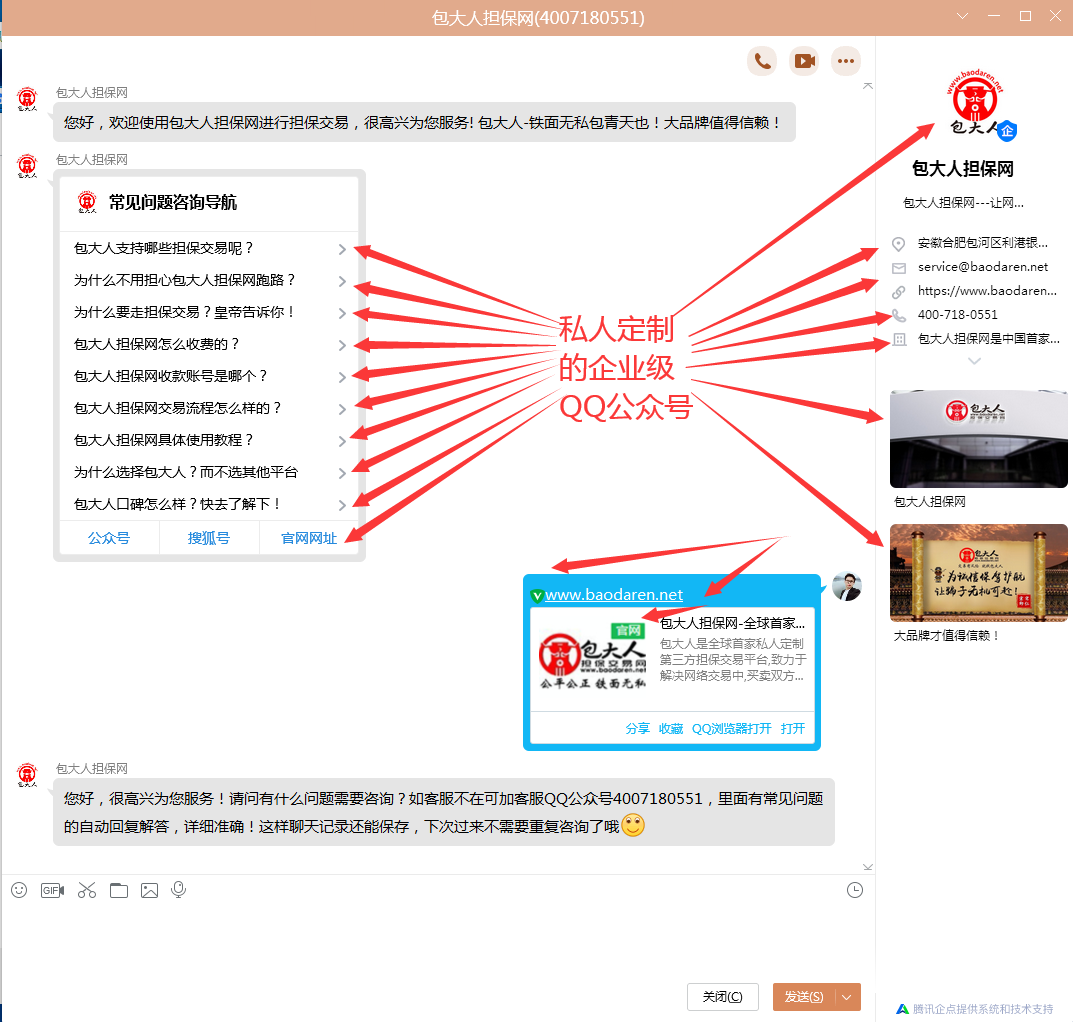
Task: Click the 关闭(C) button
Action: (x=722, y=997)
